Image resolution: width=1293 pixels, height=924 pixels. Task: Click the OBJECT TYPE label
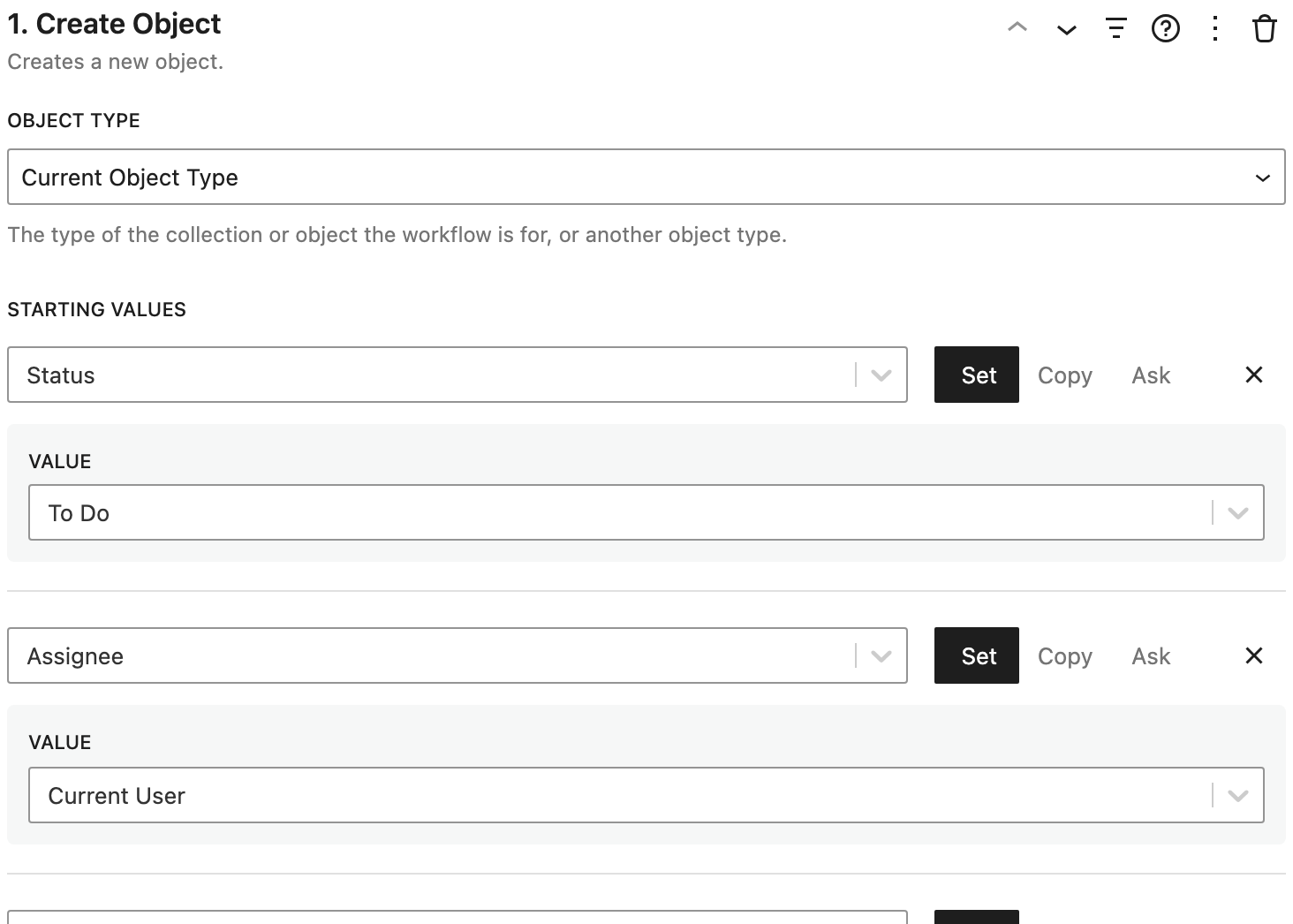[x=73, y=120]
